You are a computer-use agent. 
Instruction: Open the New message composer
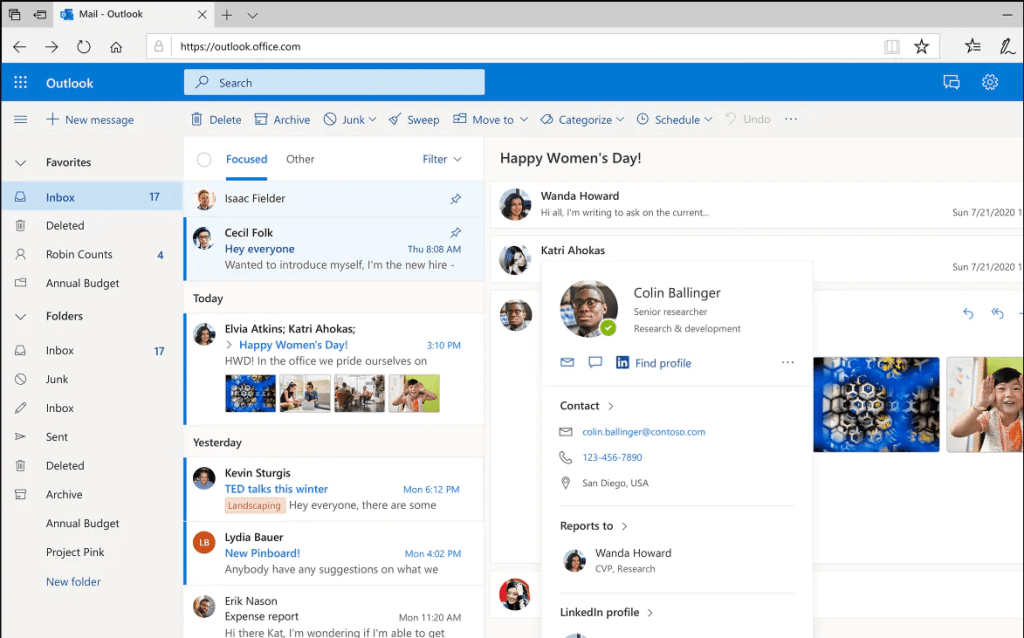pyautogui.click(x=90, y=119)
